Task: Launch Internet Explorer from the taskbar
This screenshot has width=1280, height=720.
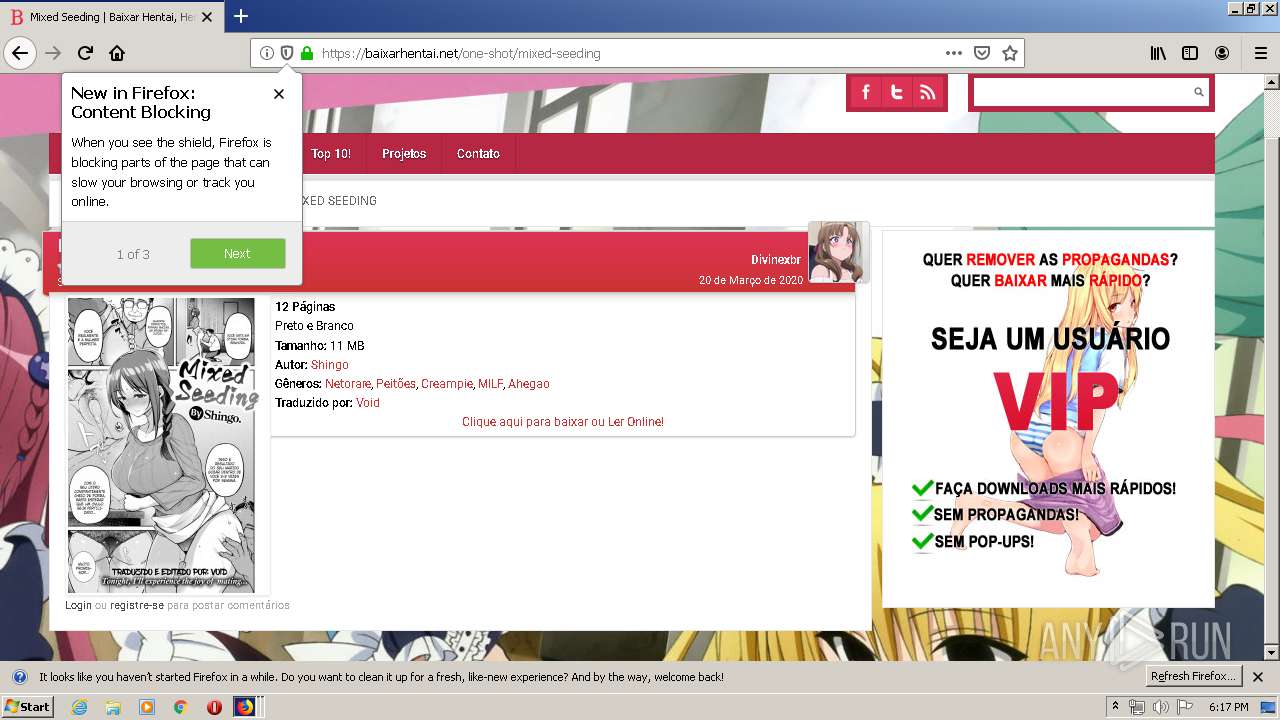Action: click(79, 707)
